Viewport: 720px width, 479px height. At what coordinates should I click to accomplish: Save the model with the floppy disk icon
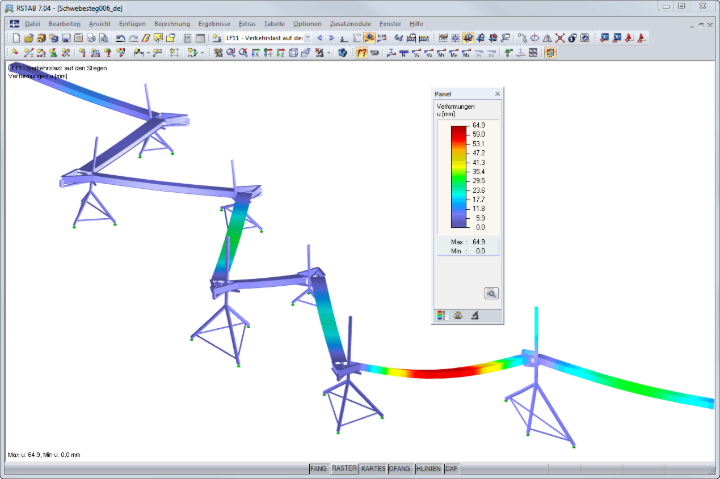66,38
